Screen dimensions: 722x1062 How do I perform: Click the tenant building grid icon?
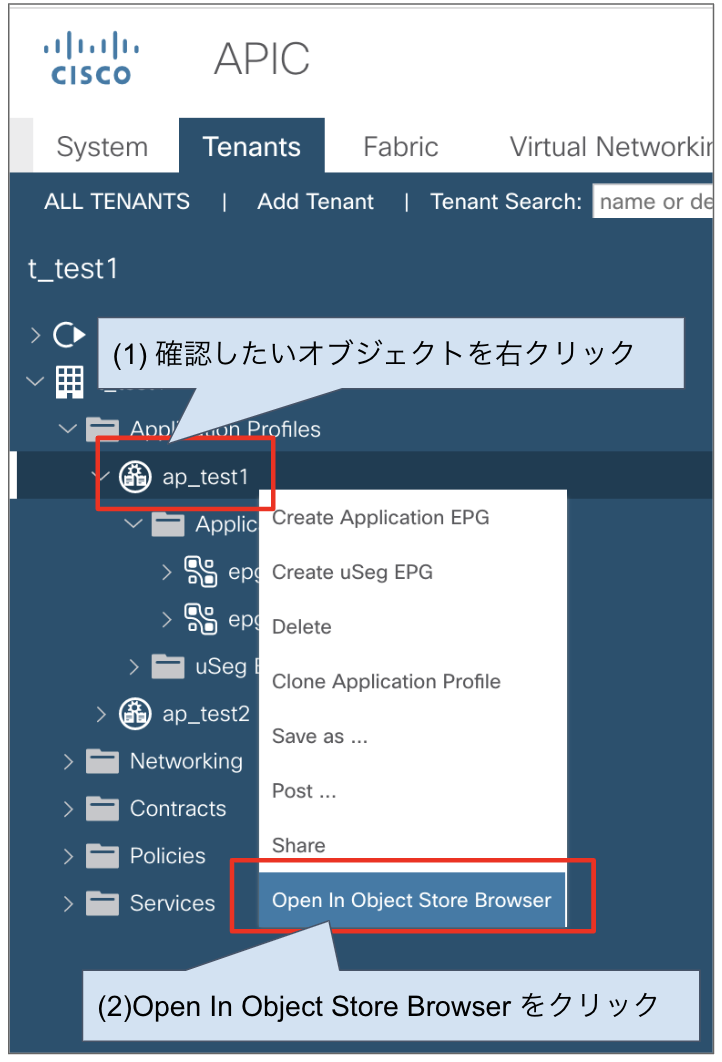[70, 382]
